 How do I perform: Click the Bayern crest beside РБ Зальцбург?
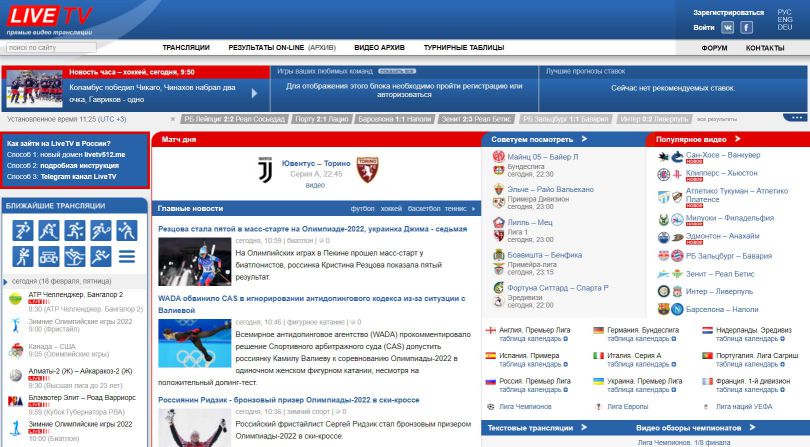click(677, 255)
